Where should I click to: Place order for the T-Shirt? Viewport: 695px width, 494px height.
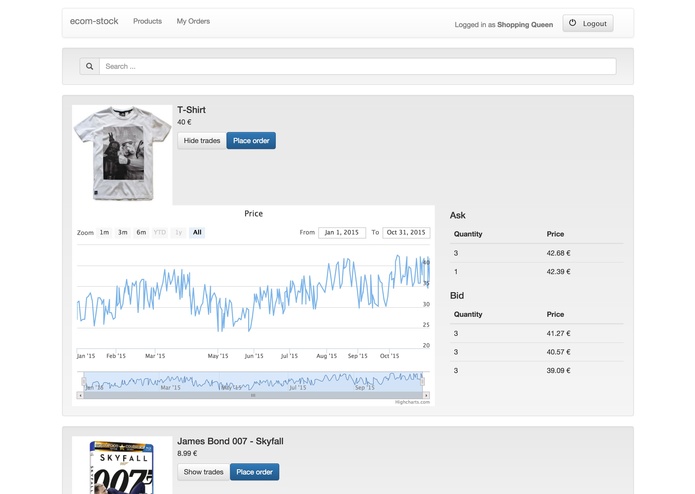[251, 140]
